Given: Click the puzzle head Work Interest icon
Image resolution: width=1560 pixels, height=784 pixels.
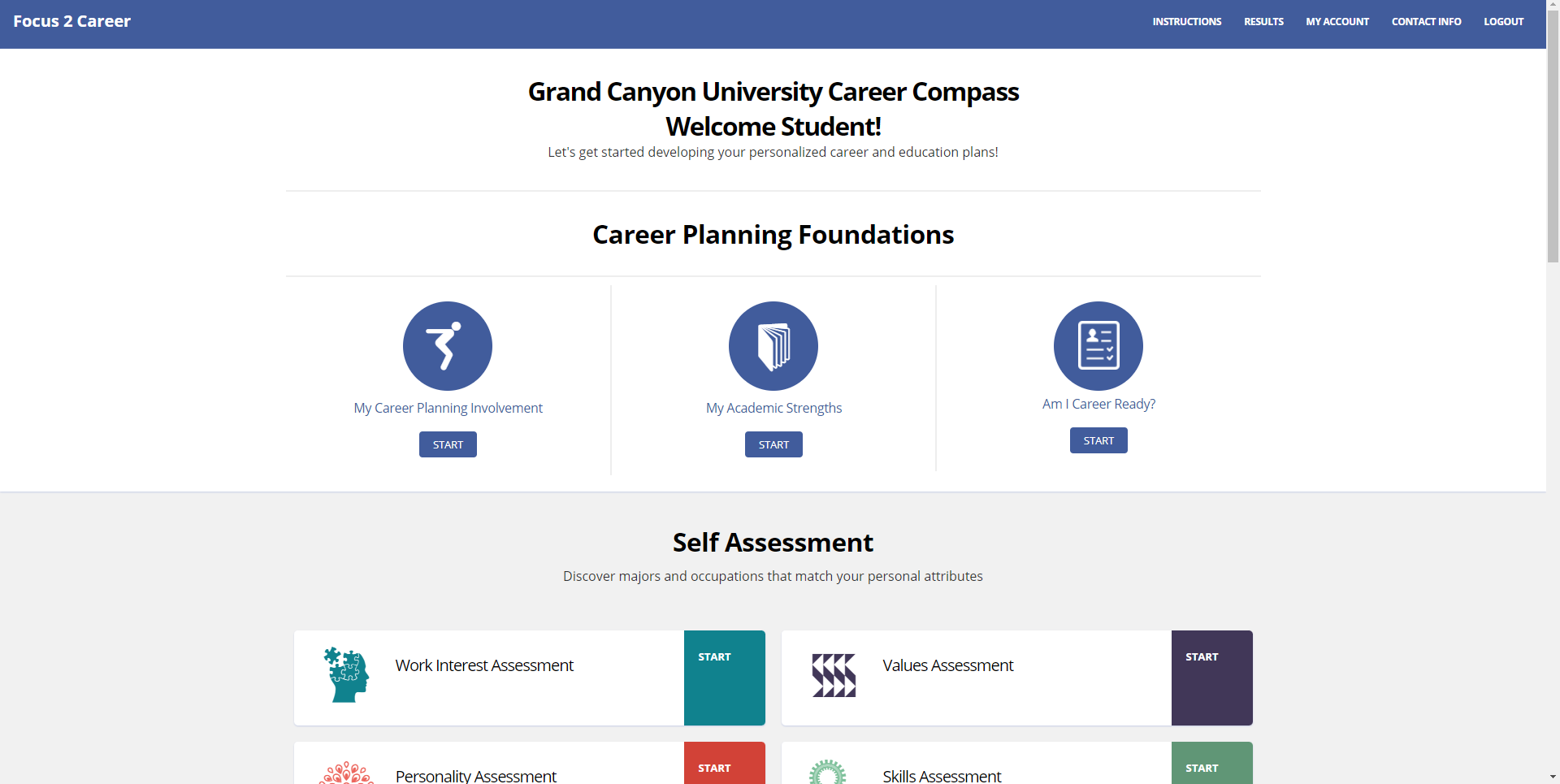Looking at the screenshot, I should pyautogui.click(x=347, y=675).
